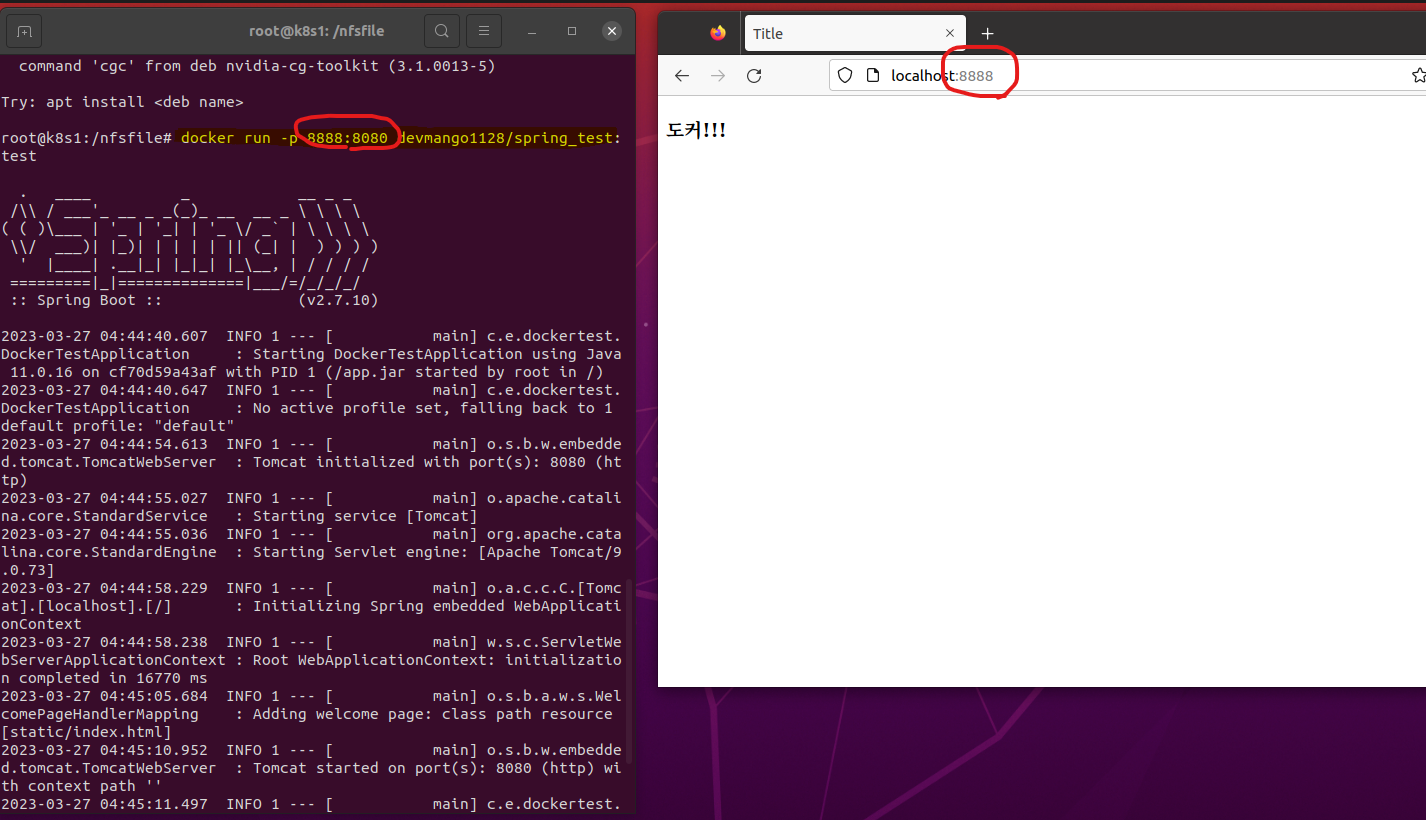Go forward in Firefox
Viewport: 1426px width, 820px height.
tap(718, 75)
